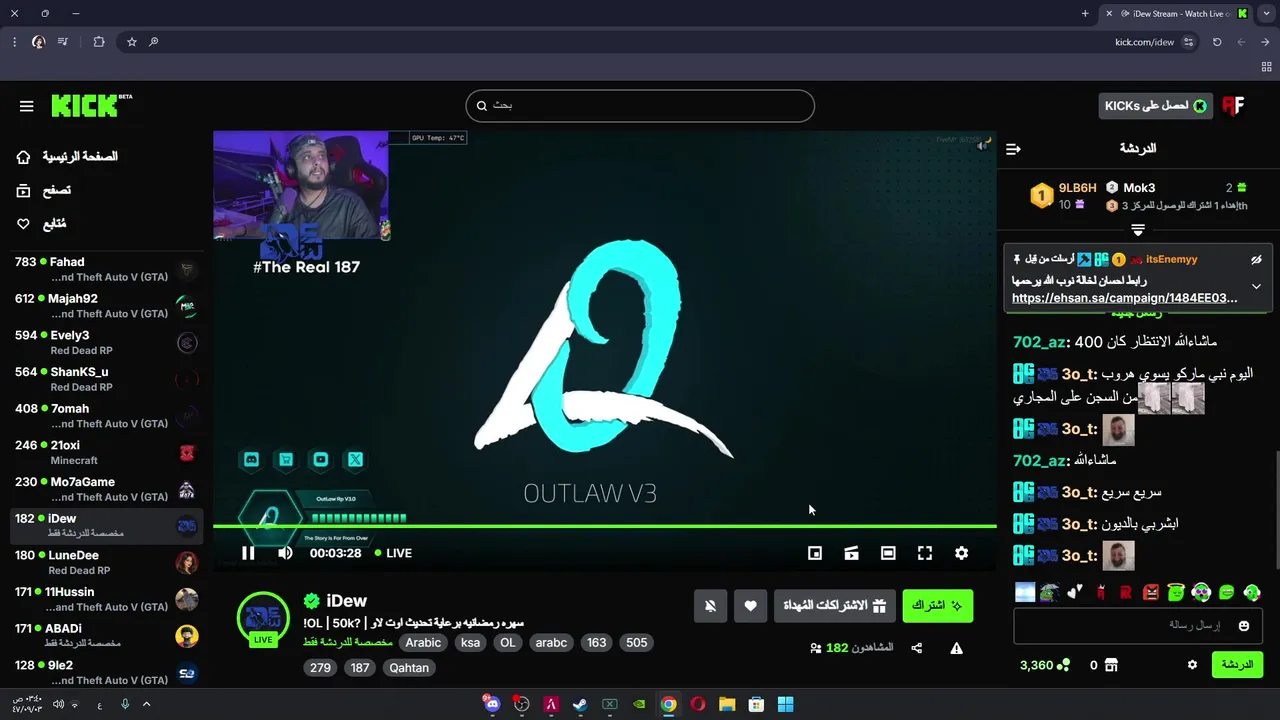Switch player to fullscreen
The width and height of the screenshot is (1280, 720).
pyautogui.click(x=925, y=553)
